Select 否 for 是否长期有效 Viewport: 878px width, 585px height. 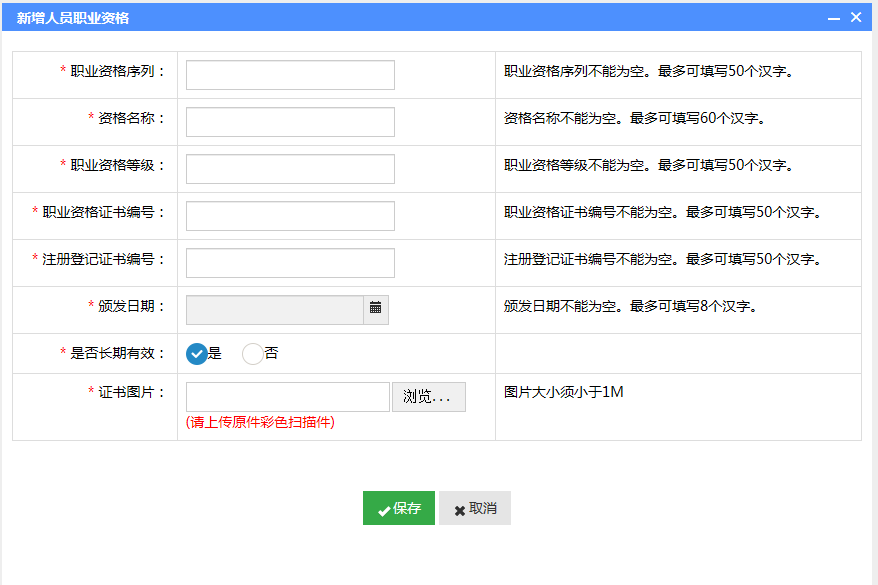[x=253, y=354]
